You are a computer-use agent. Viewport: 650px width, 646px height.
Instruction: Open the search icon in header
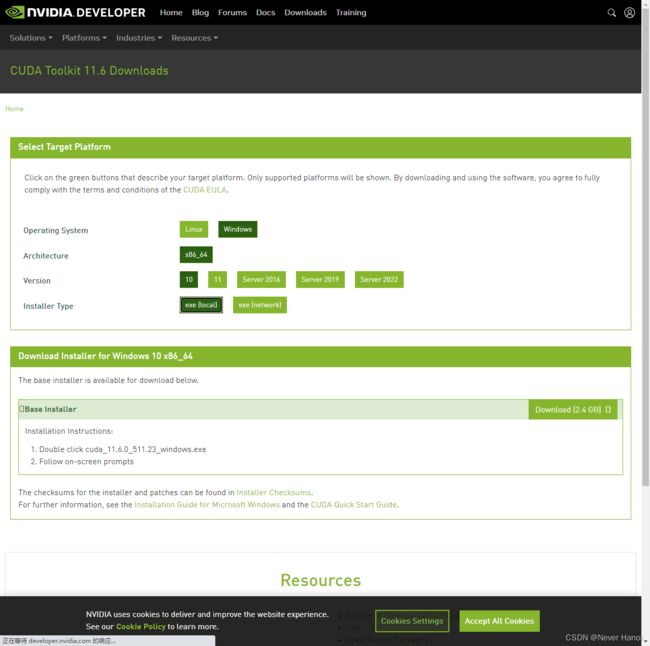611,12
